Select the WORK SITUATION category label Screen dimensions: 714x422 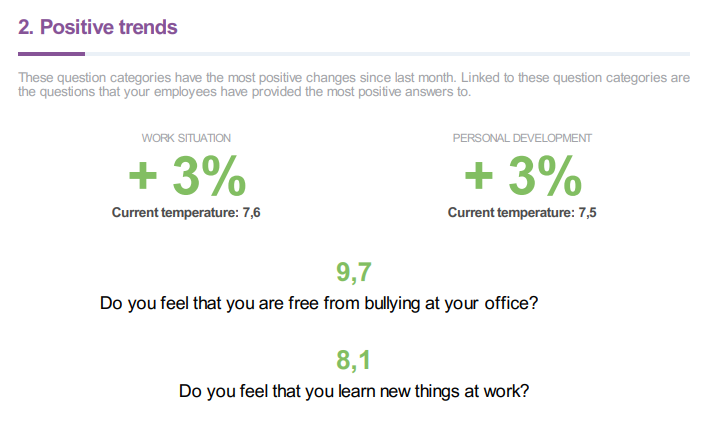[x=186, y=138]
